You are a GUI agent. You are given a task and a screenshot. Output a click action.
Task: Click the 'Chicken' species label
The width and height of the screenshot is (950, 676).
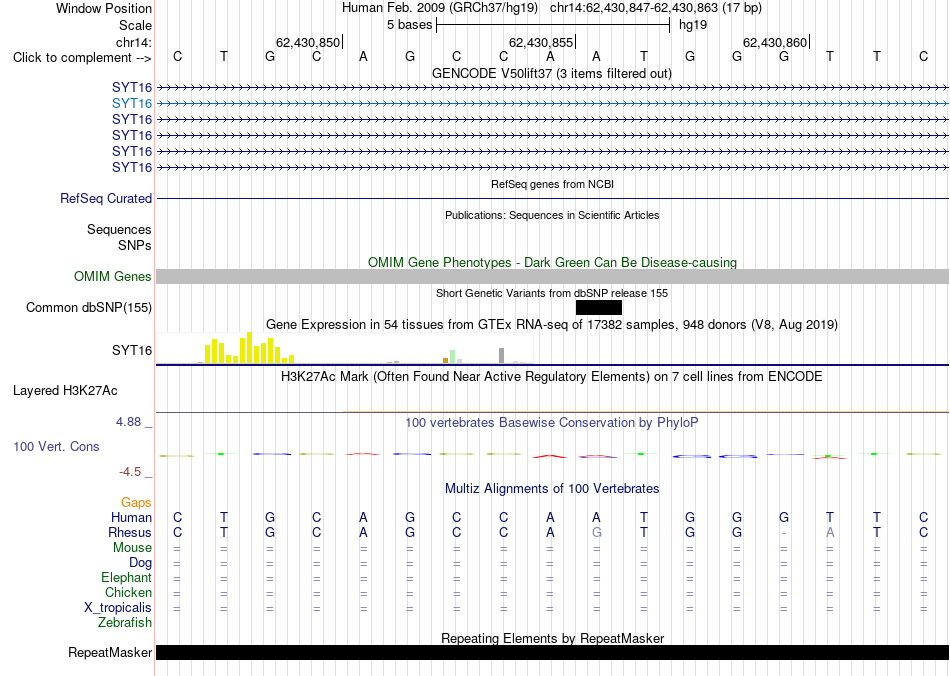click(128, 592)
